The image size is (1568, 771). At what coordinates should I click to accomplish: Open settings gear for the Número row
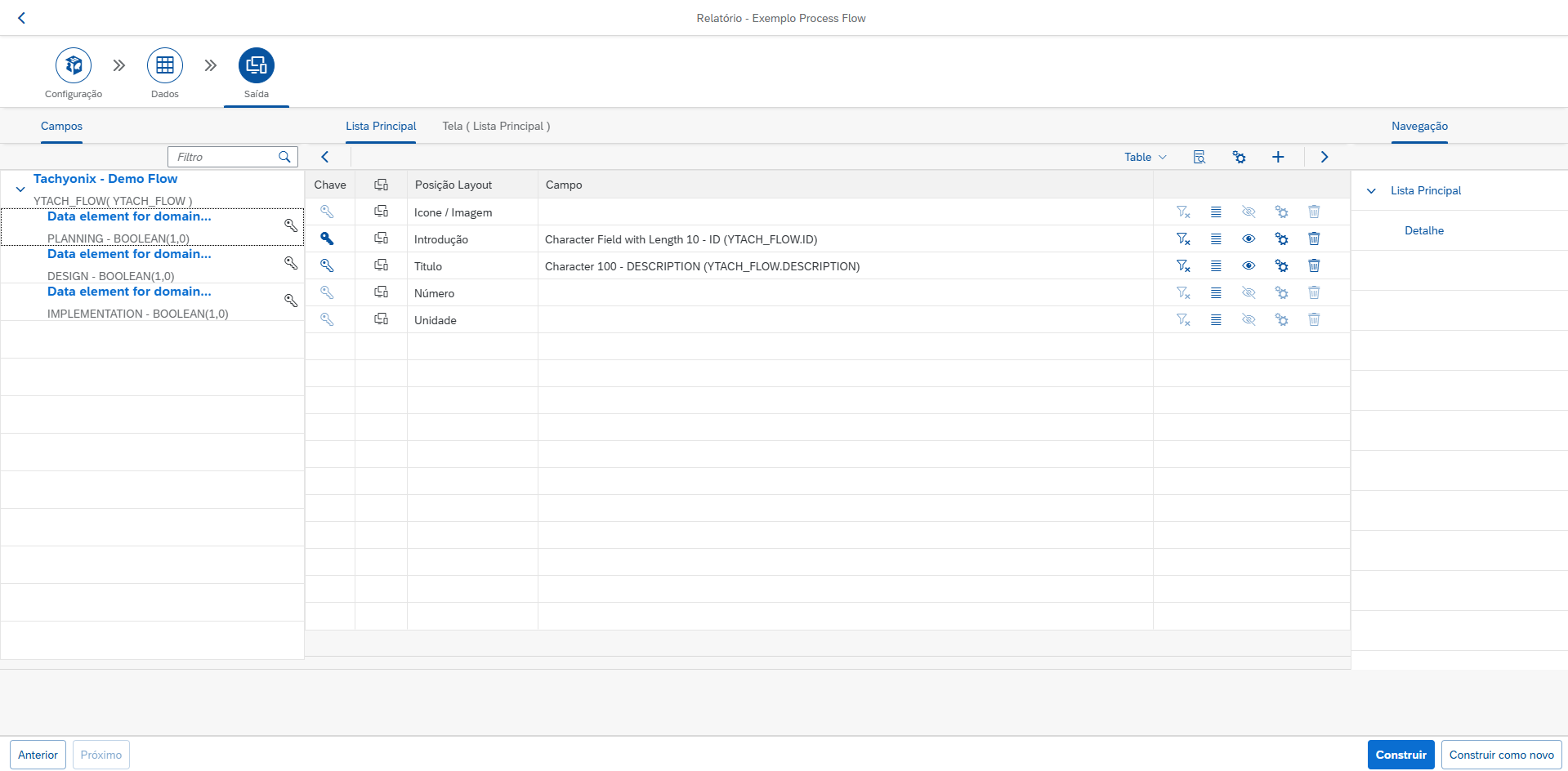tap(1281, 292)
